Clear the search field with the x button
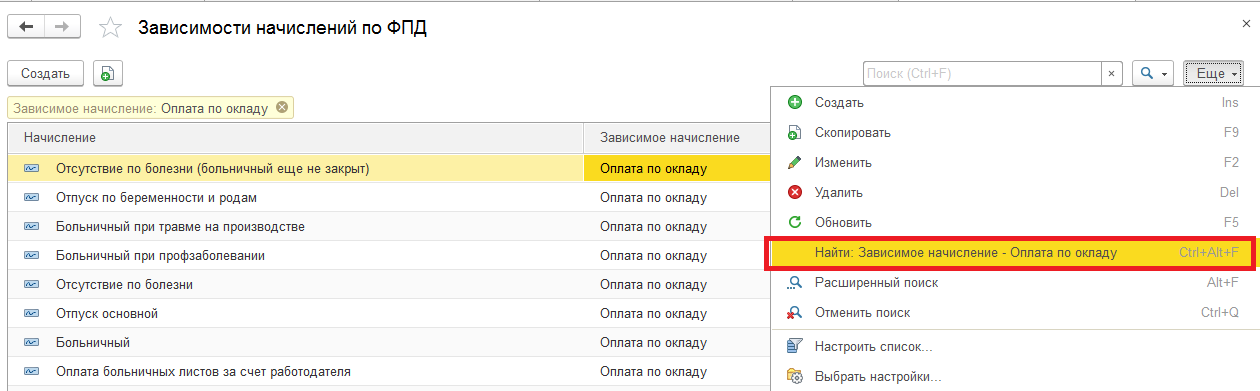1260x391 pixels. click(x=1112, y=73)
